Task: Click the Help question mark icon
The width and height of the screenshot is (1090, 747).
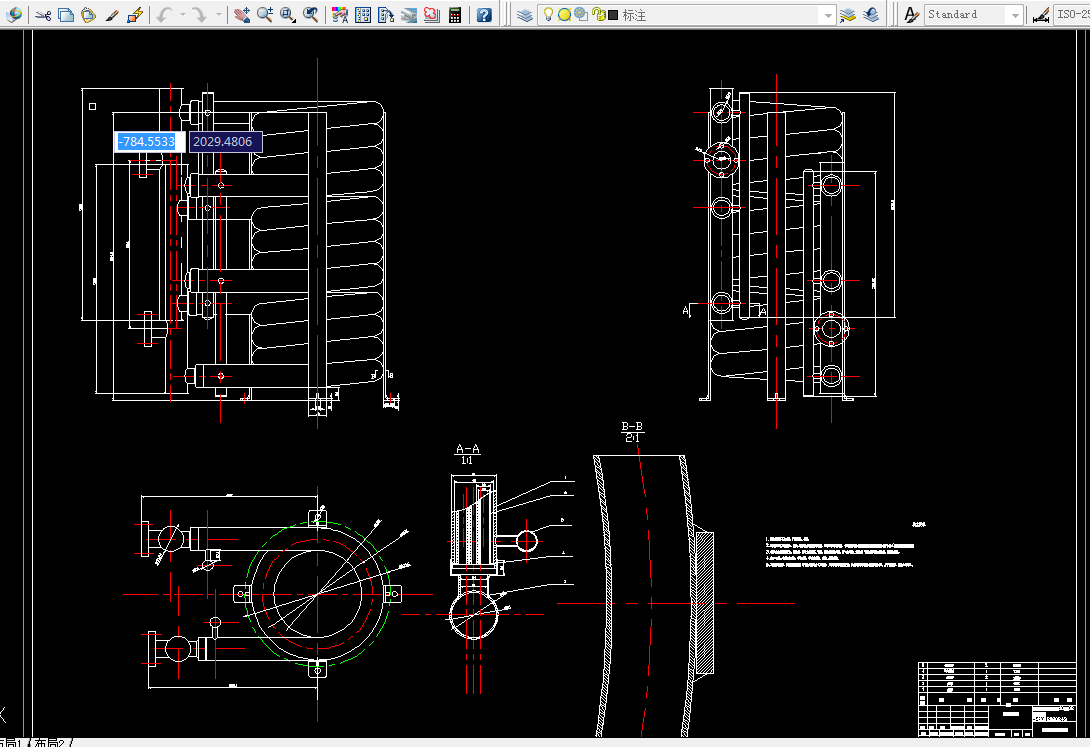Action: (485, 15)
